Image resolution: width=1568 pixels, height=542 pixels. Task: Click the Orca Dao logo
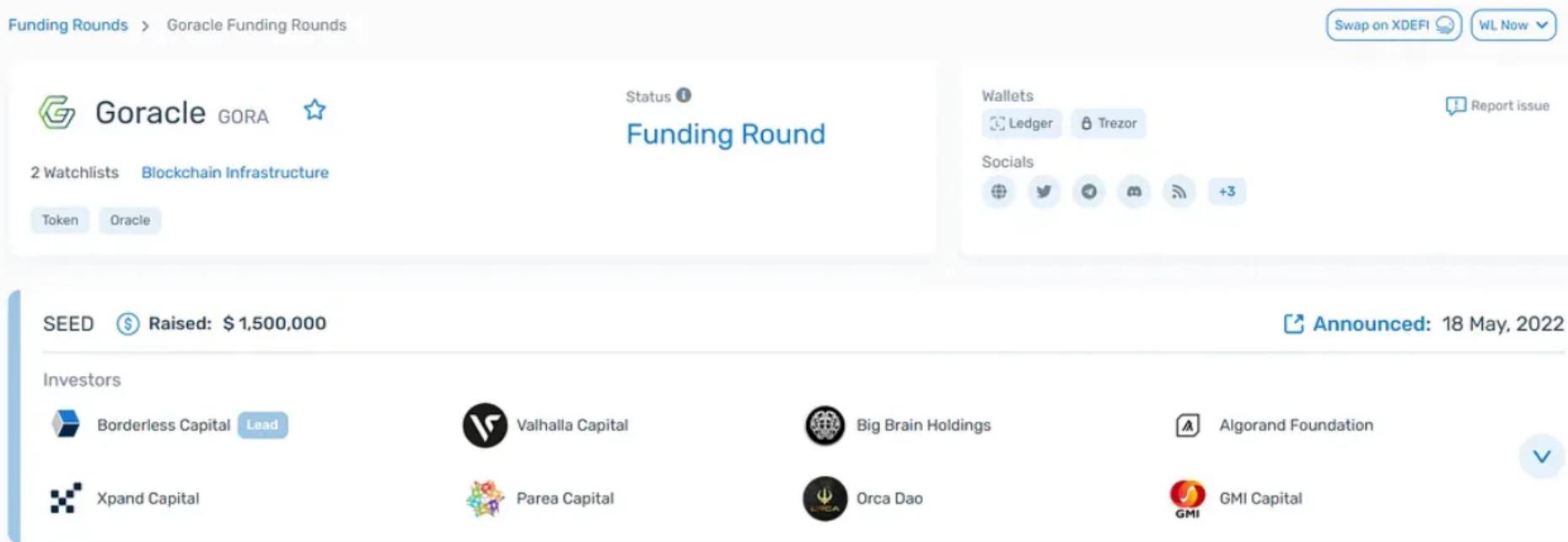[824, 498]
